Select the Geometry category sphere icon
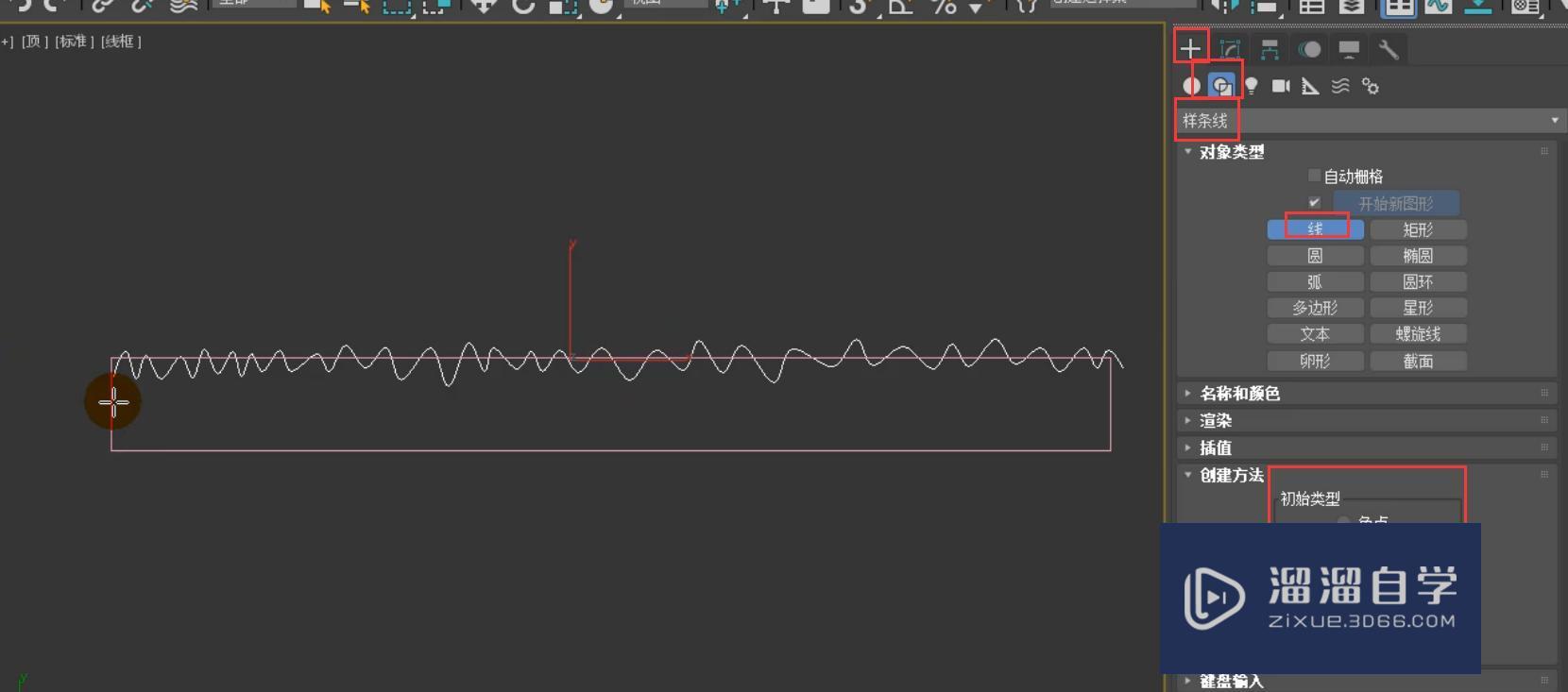Viewport: 1568px width, 692px height. 1192,86
